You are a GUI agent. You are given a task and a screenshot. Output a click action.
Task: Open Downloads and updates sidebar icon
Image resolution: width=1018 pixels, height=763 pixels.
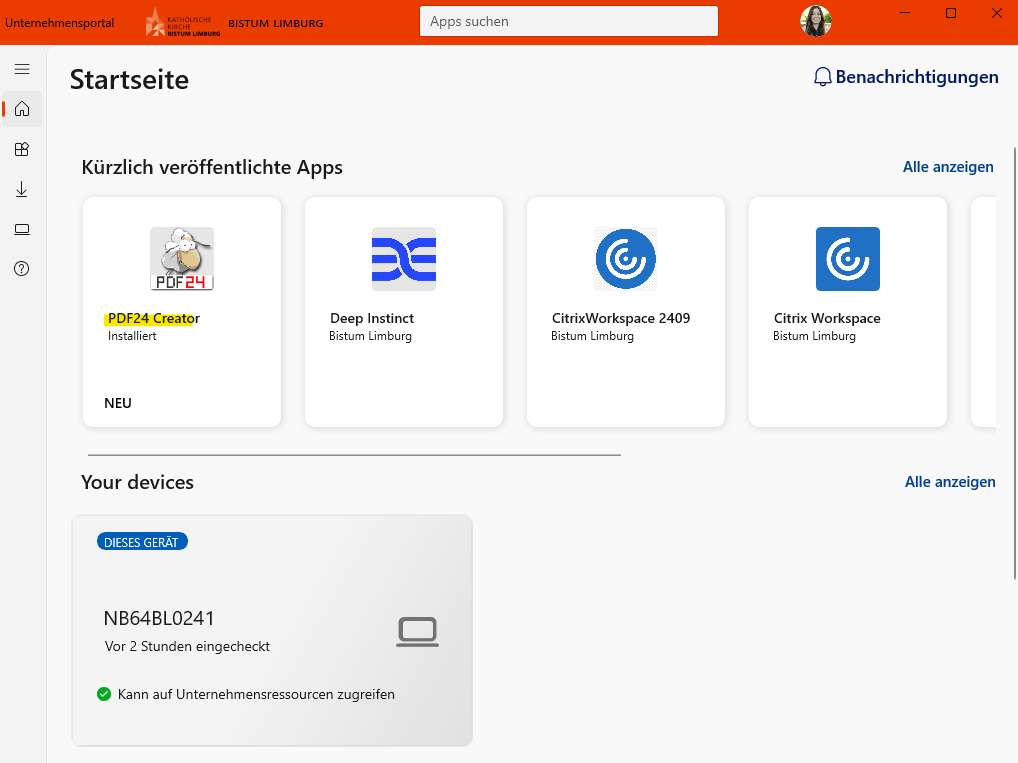pos(22,189)
